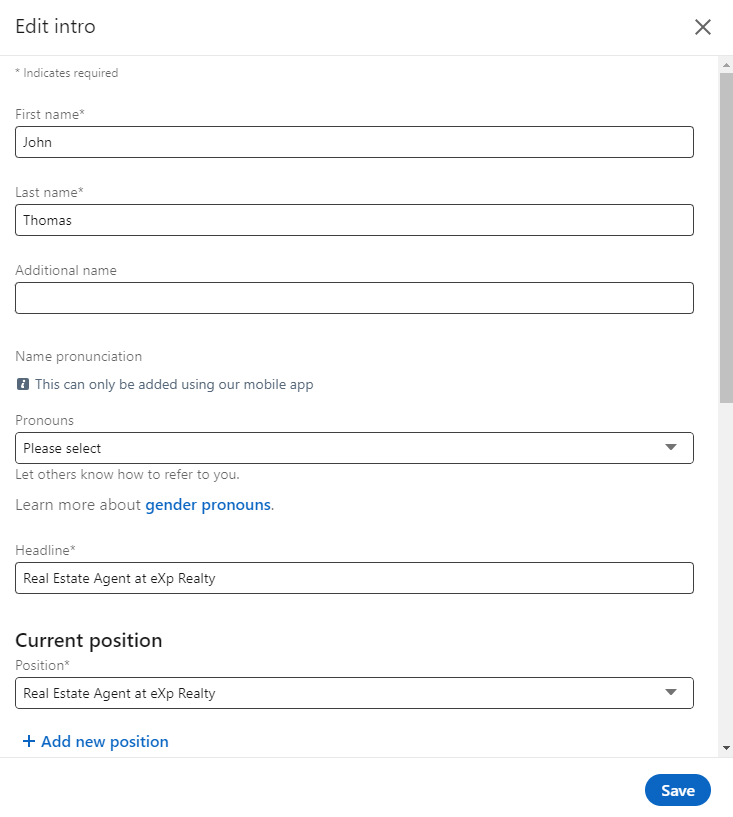Click the scrollbar track below the thumb
The image size is (733, 817).
tap(725, 570)
